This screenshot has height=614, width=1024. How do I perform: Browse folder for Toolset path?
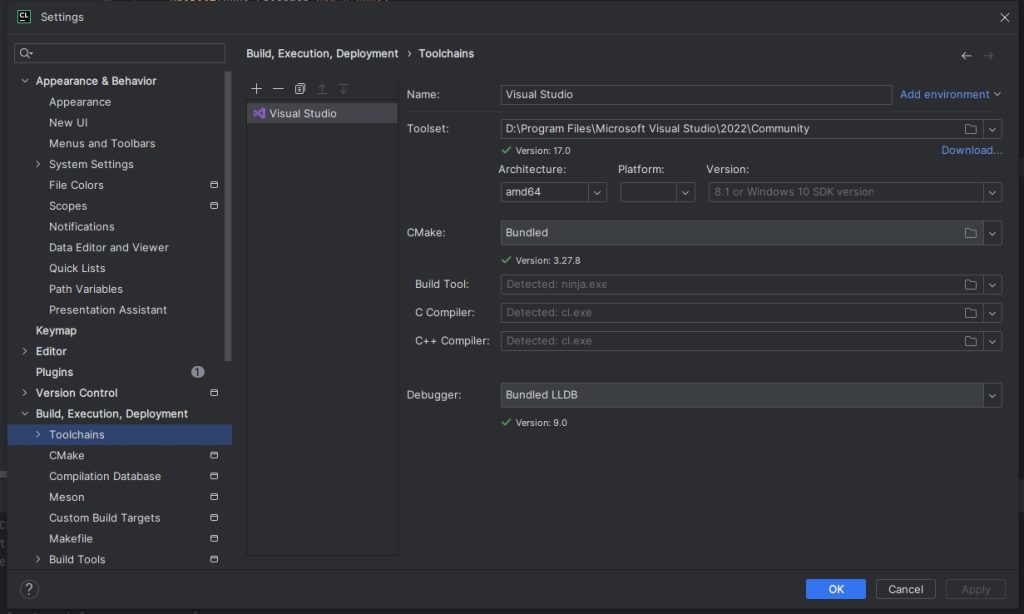click(x=970, y=129)
